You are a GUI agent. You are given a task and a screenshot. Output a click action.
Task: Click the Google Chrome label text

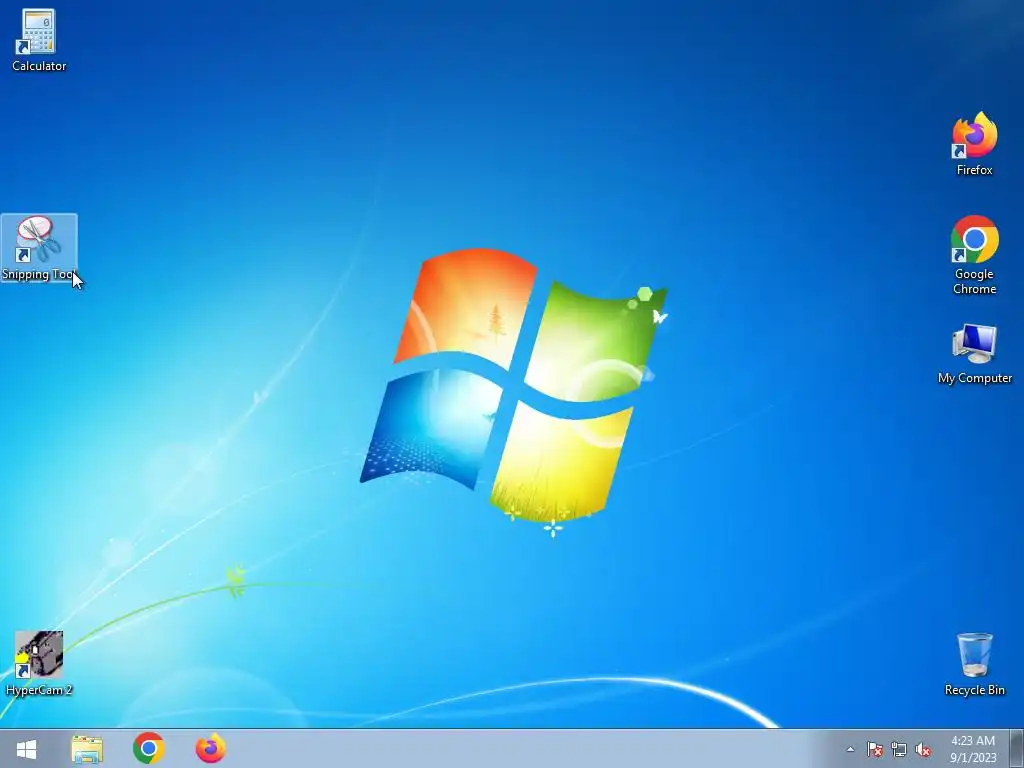coord(974,281)
